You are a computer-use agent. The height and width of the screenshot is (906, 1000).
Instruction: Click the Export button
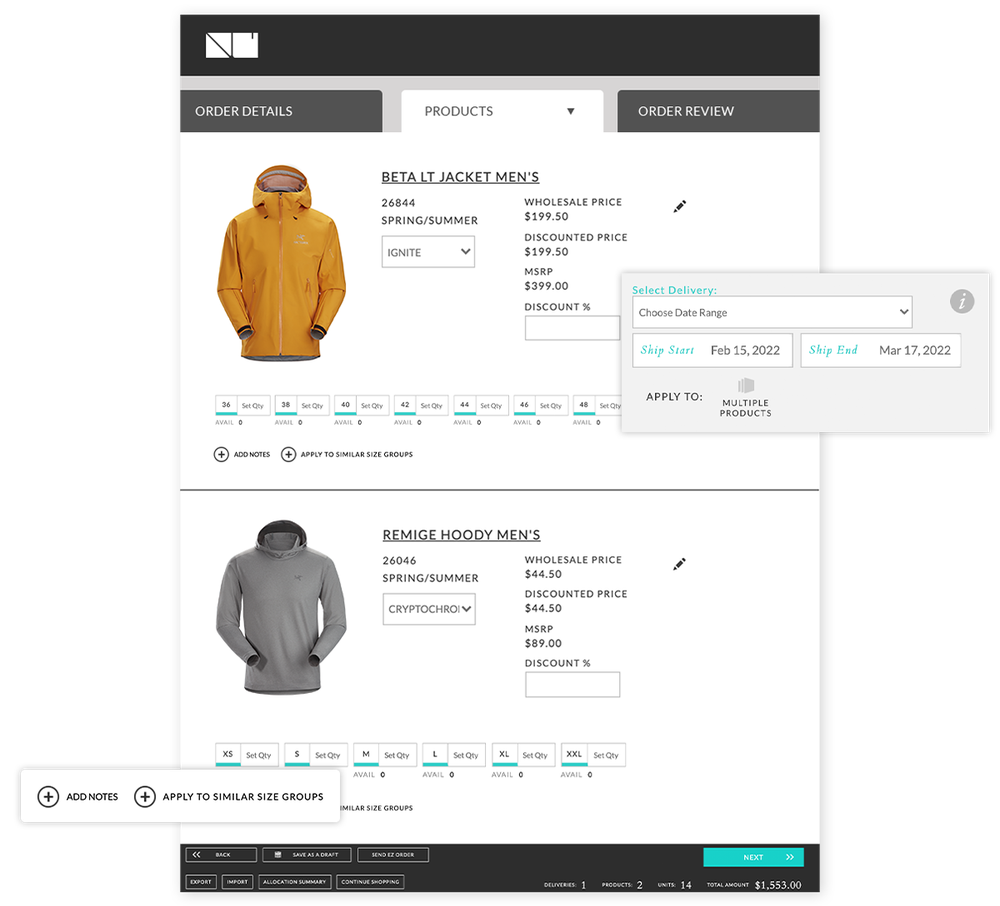(201, 882)
